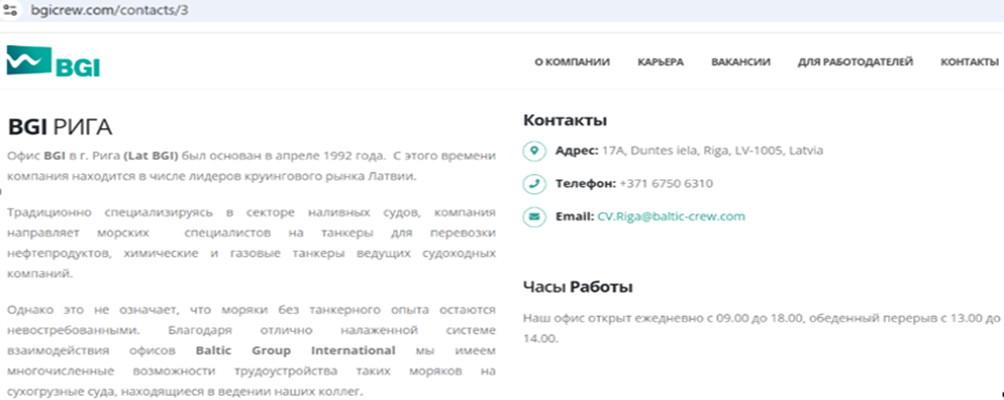Click the bold (Lat BGI) text

pyautogui.click(x=150, y=156)
